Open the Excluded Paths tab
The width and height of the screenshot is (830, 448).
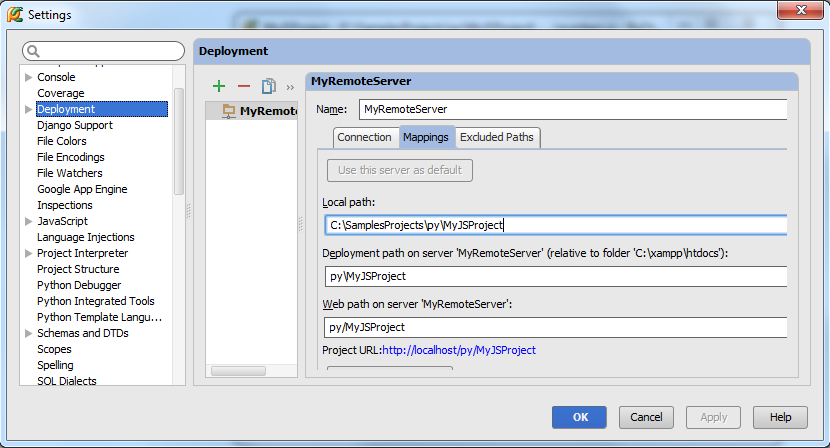point(497,137)
